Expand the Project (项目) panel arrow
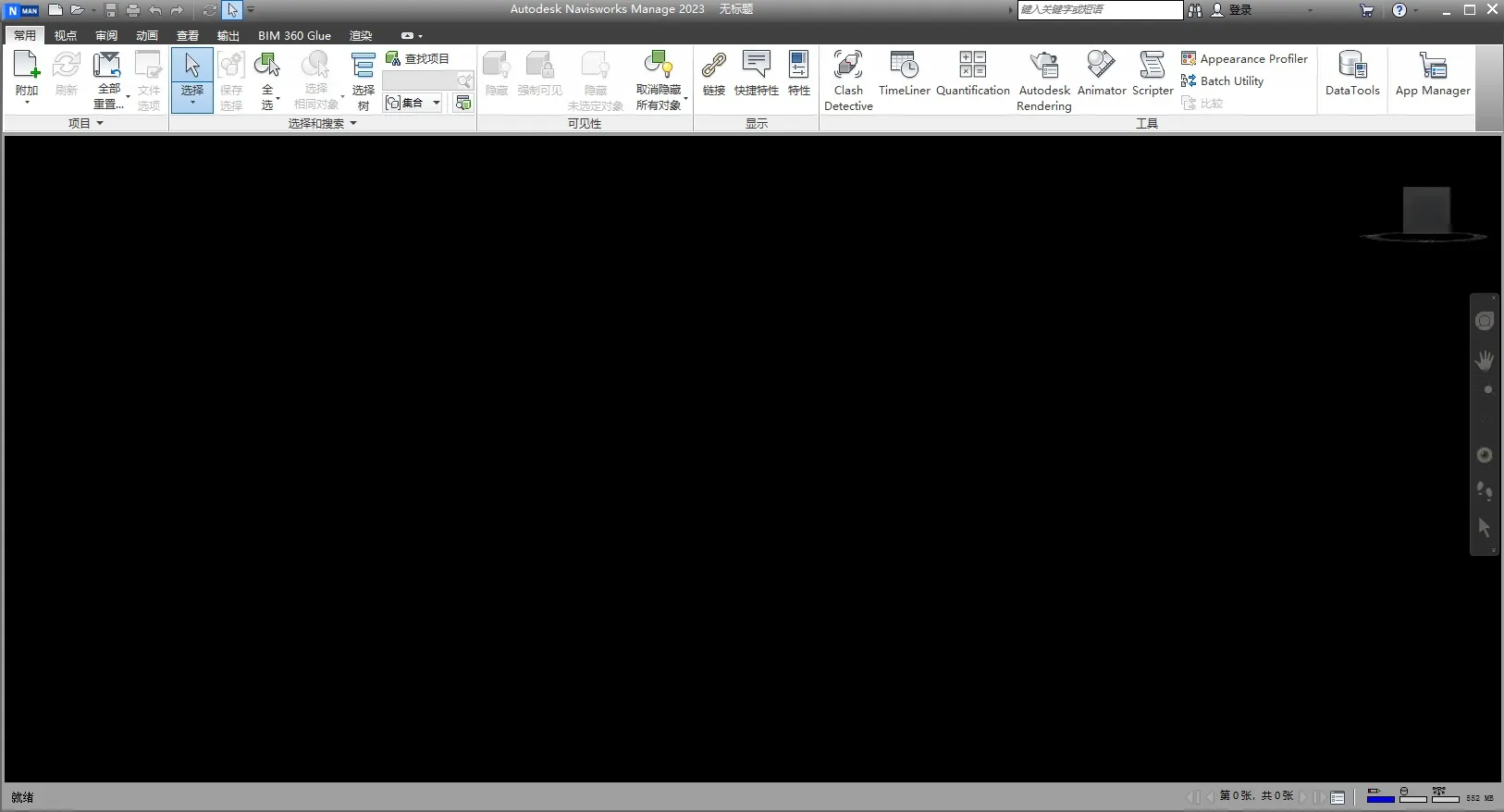The height and width of the screenshot is (812, 1504). pos(99,123)
